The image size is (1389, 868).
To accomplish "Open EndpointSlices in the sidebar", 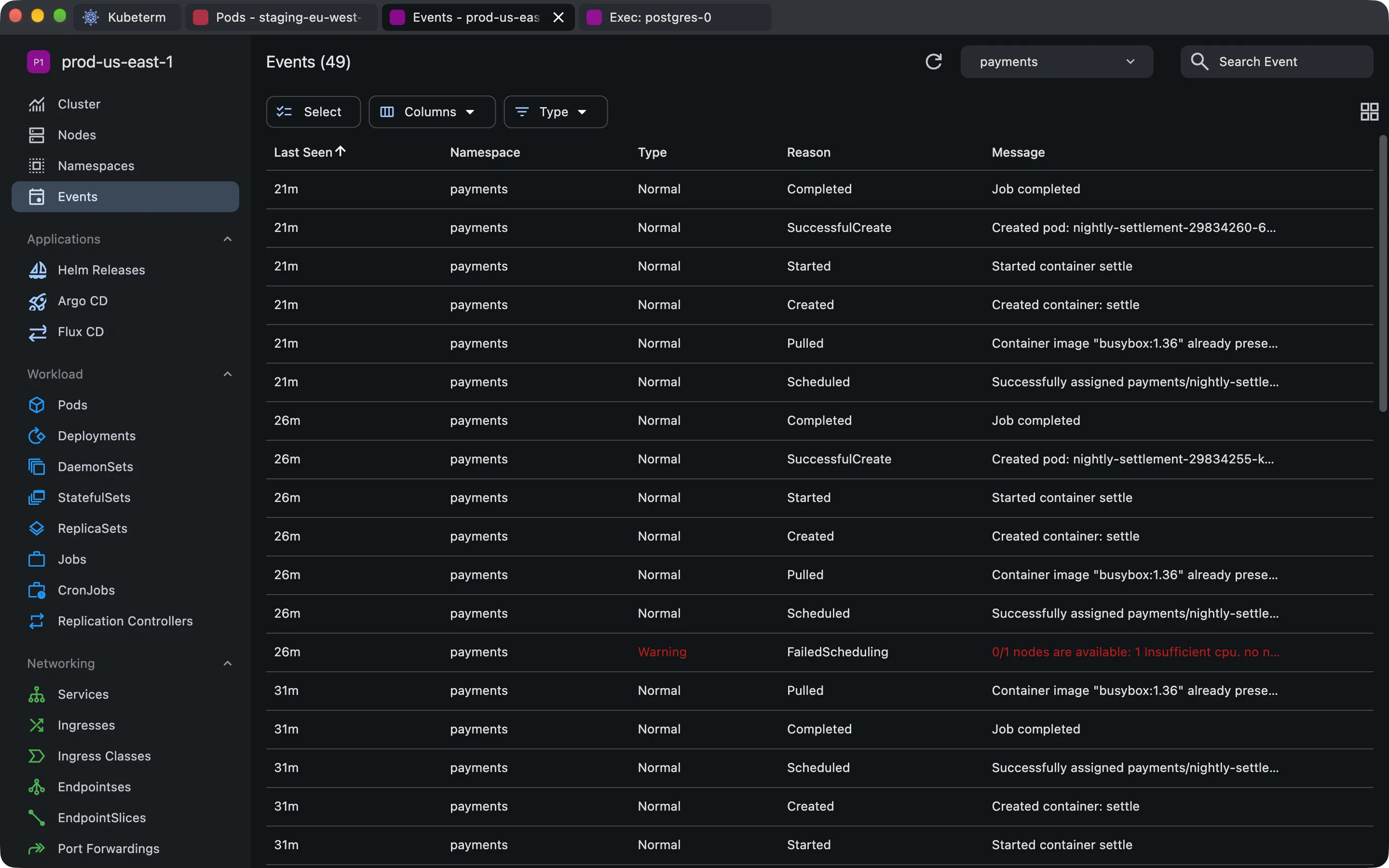I will pos(125,817).
